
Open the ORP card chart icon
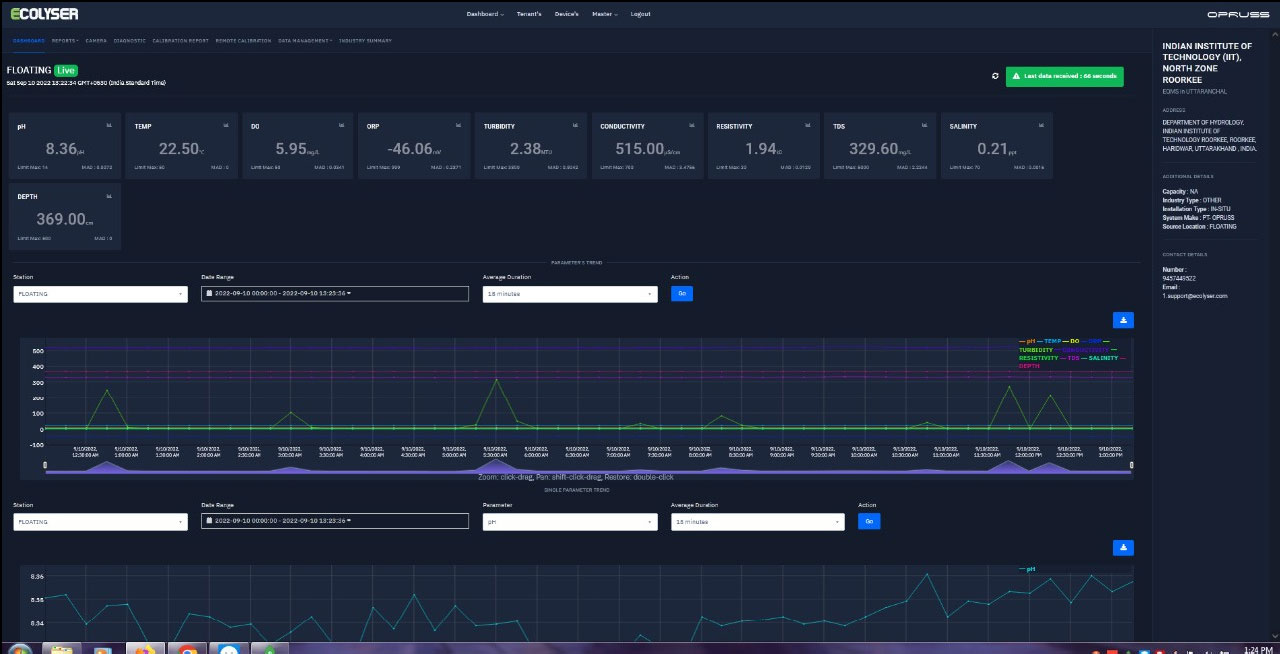click(x=458, y=126)
